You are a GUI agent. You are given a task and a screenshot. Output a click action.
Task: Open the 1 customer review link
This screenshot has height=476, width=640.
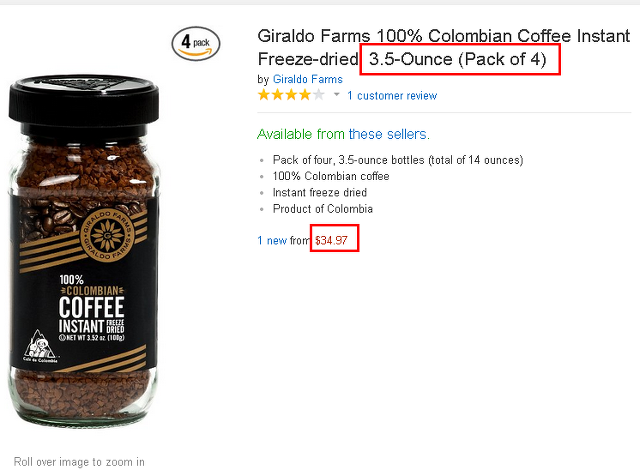(392, 96)
